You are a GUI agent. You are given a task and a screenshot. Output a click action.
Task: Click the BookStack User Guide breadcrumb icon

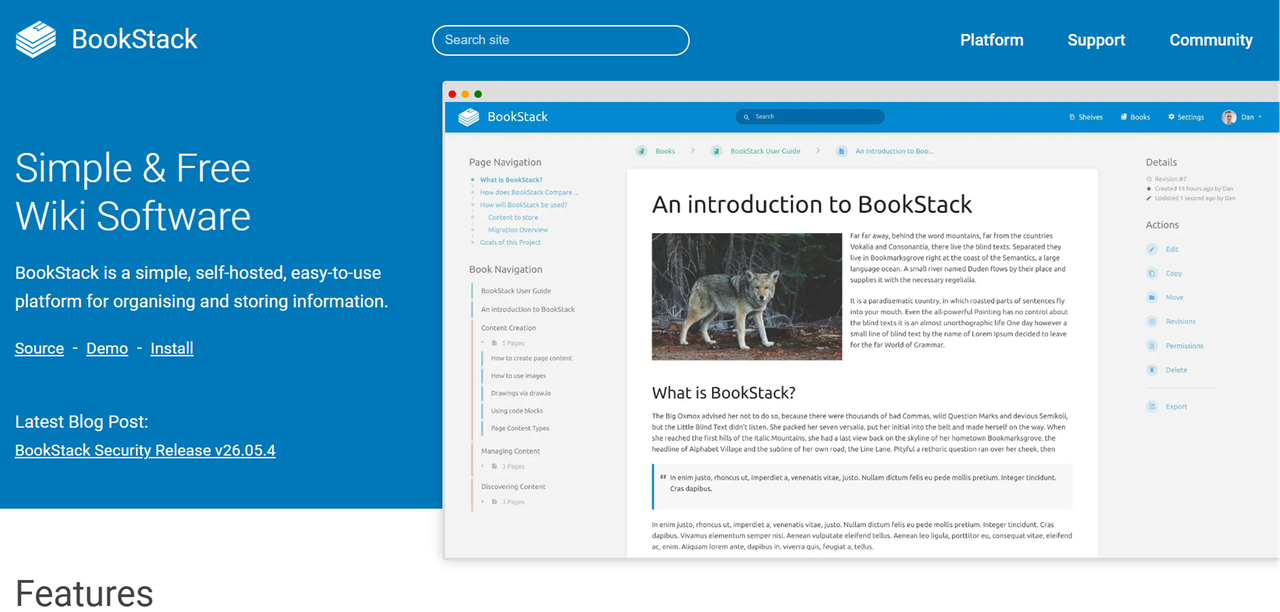717,151
